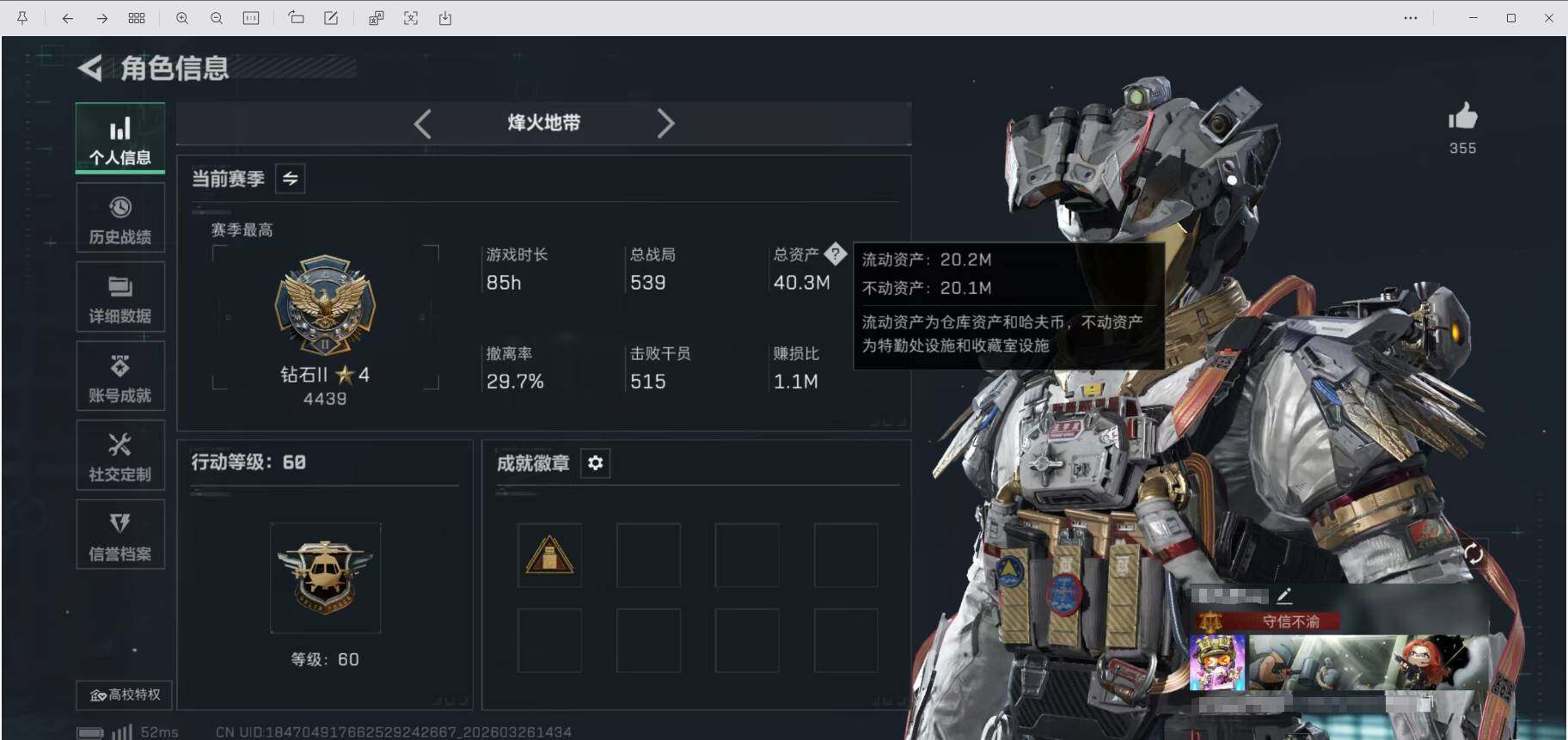Rotate the image
The height and width of the screenshot is (740, 1568).
click(296, 18)
